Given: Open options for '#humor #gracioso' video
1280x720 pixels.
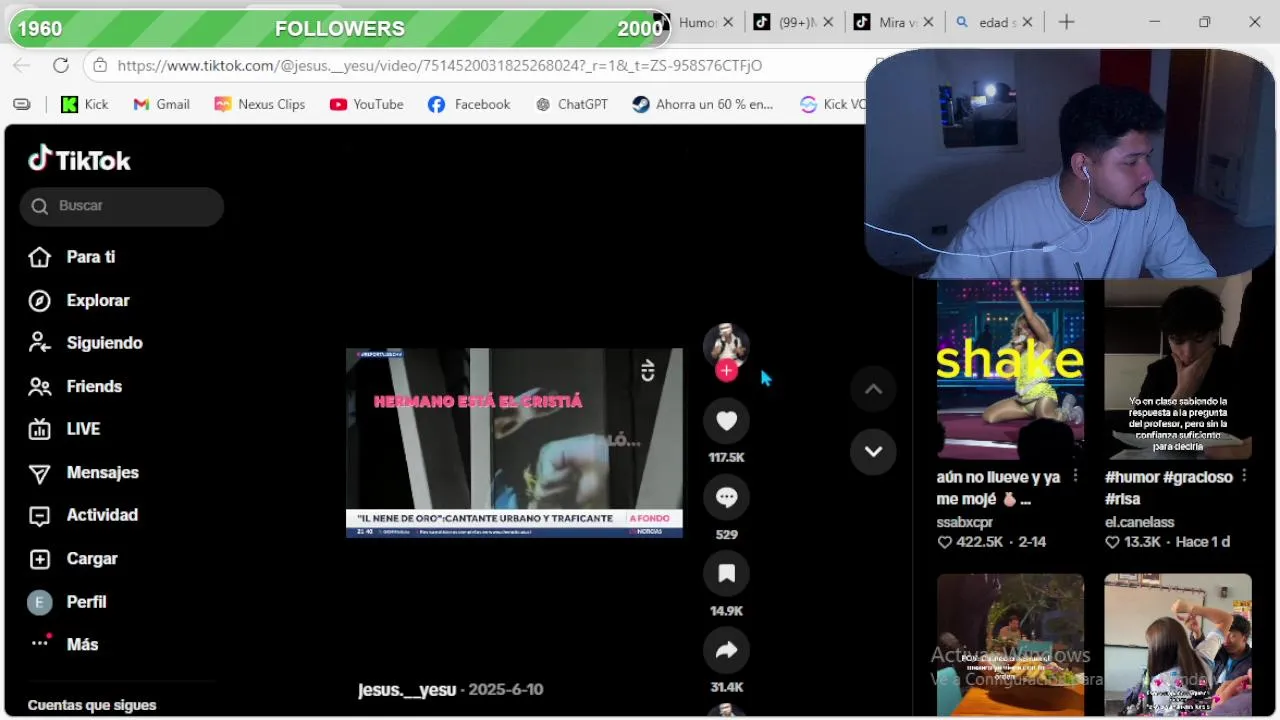Looking at the screenshot, I should [x=1244, y=476].
